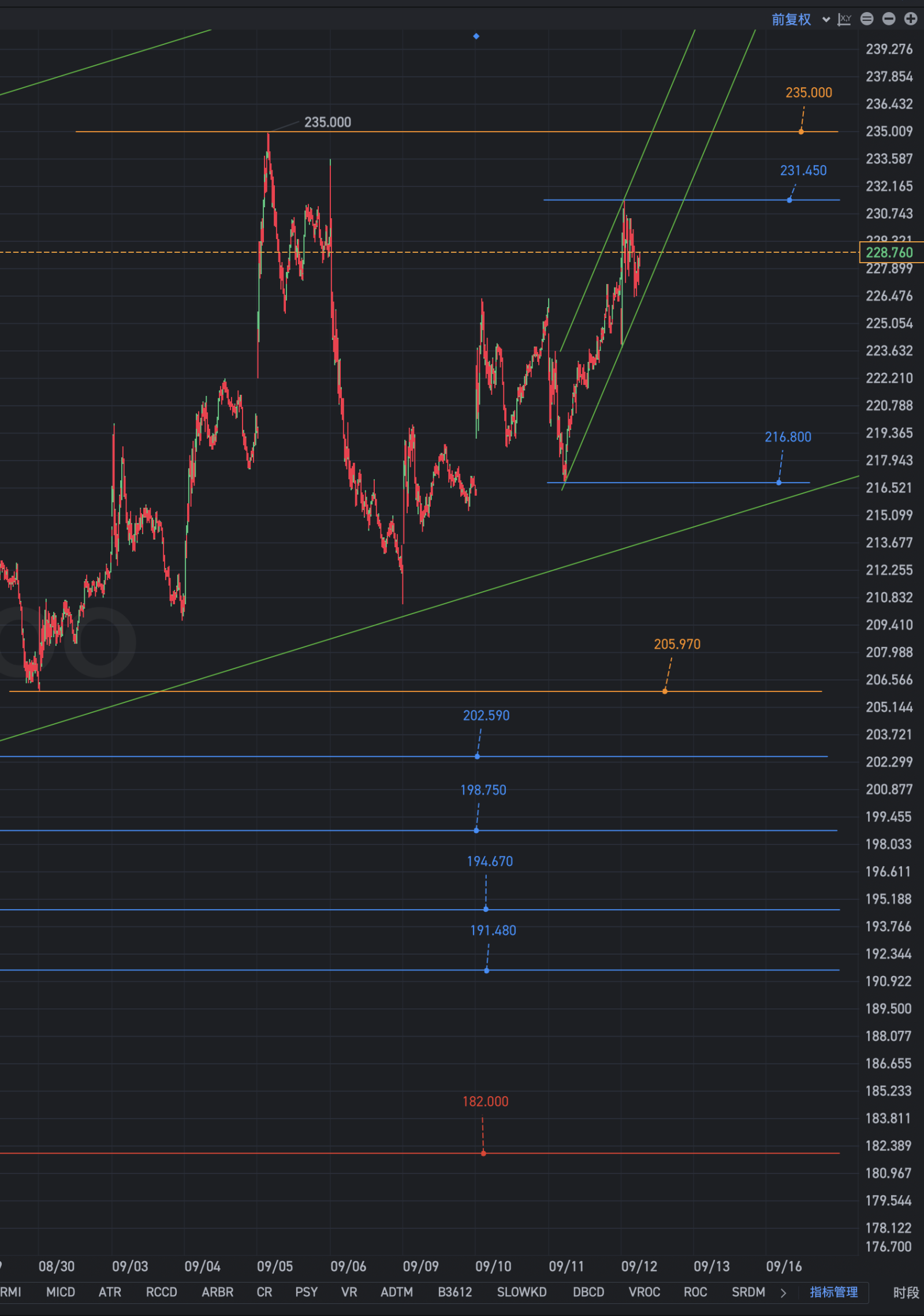This screenshot has height=1316, width=924.
Task: Click the 09/04 date label
Action: click(x=203, y=1266)
